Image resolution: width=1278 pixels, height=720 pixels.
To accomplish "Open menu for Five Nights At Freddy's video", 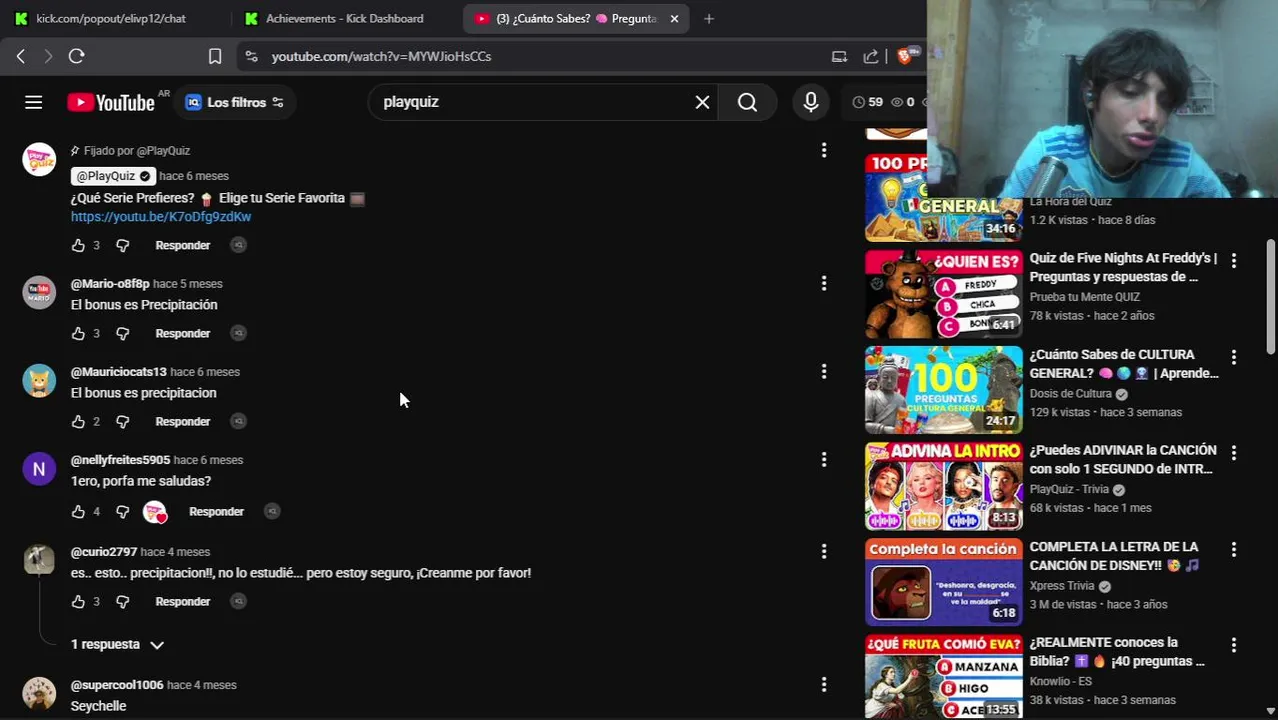I will coord(1234,259).
